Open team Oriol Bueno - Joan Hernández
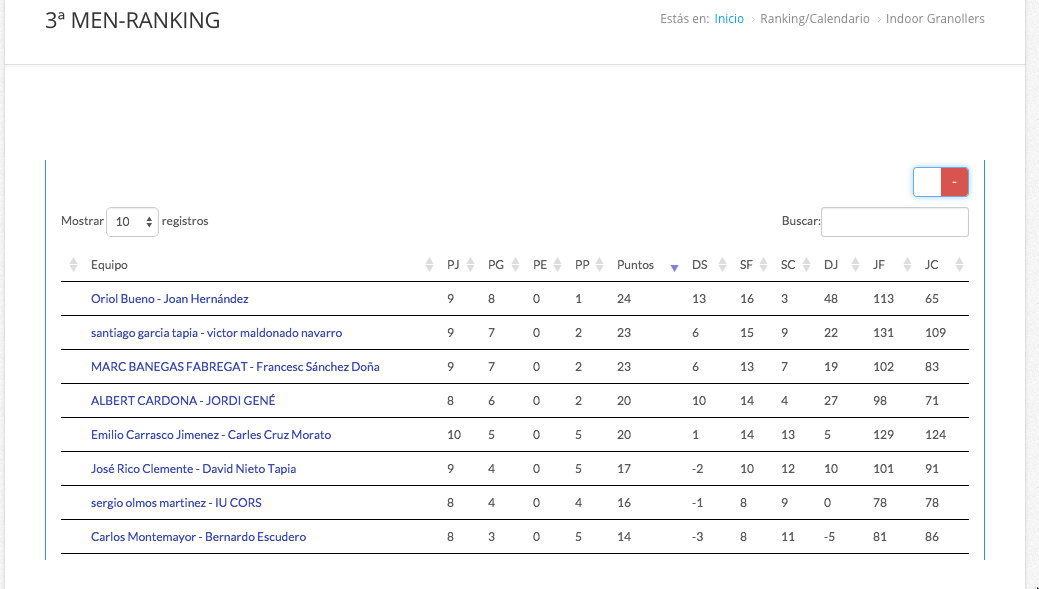 pos(169,299)
